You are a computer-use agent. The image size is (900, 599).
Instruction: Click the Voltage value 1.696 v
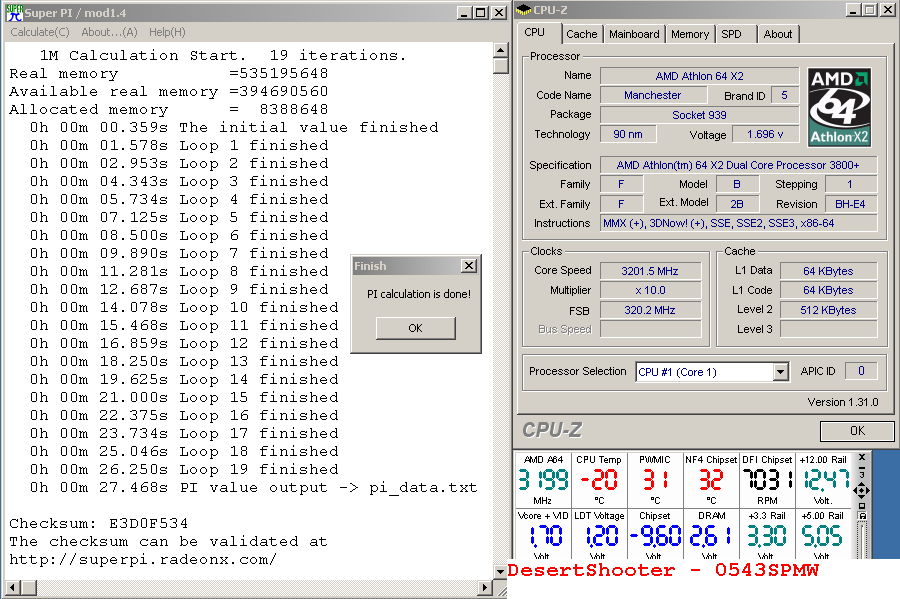765,134
